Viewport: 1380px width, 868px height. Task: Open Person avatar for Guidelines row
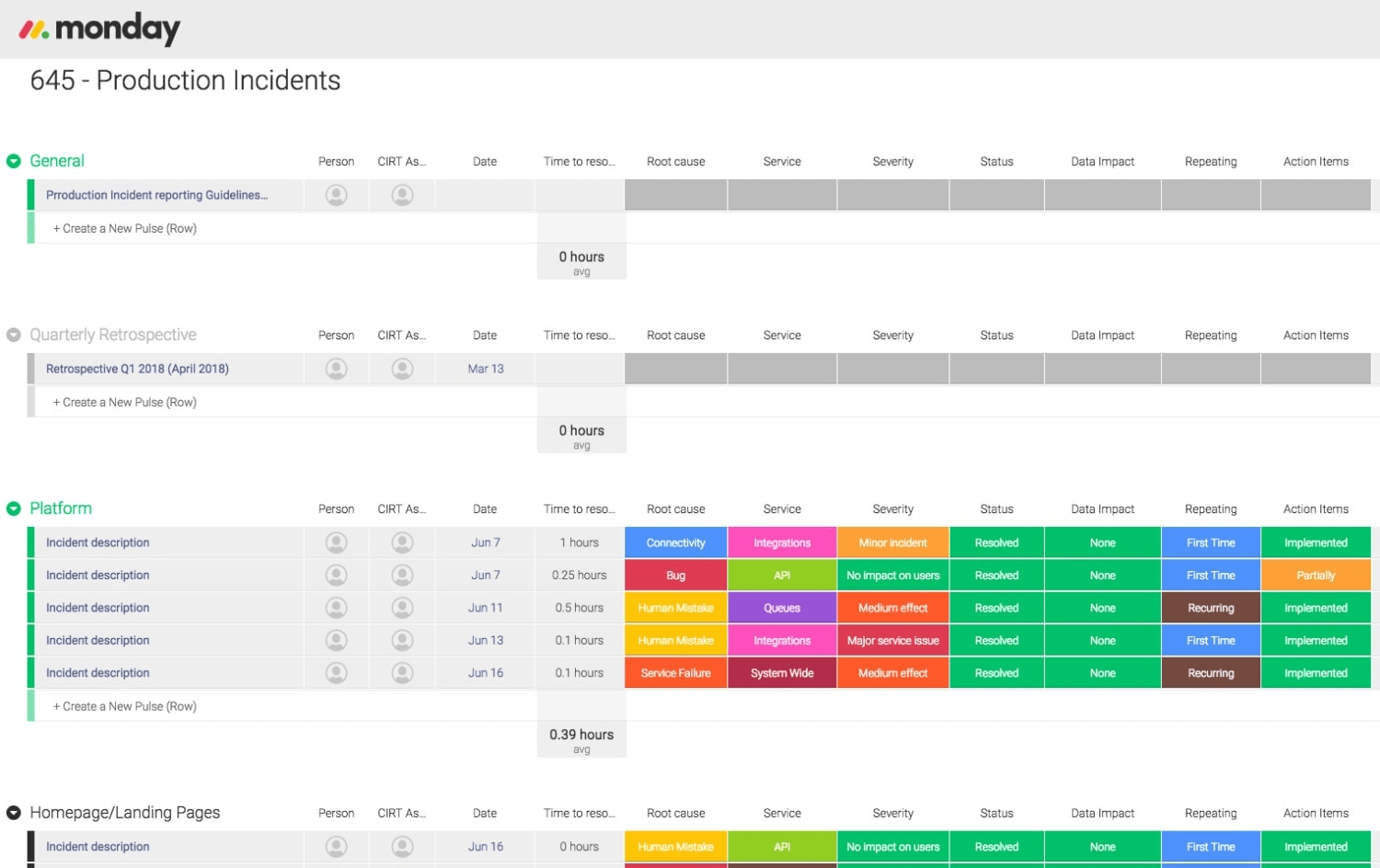(337, 195)
